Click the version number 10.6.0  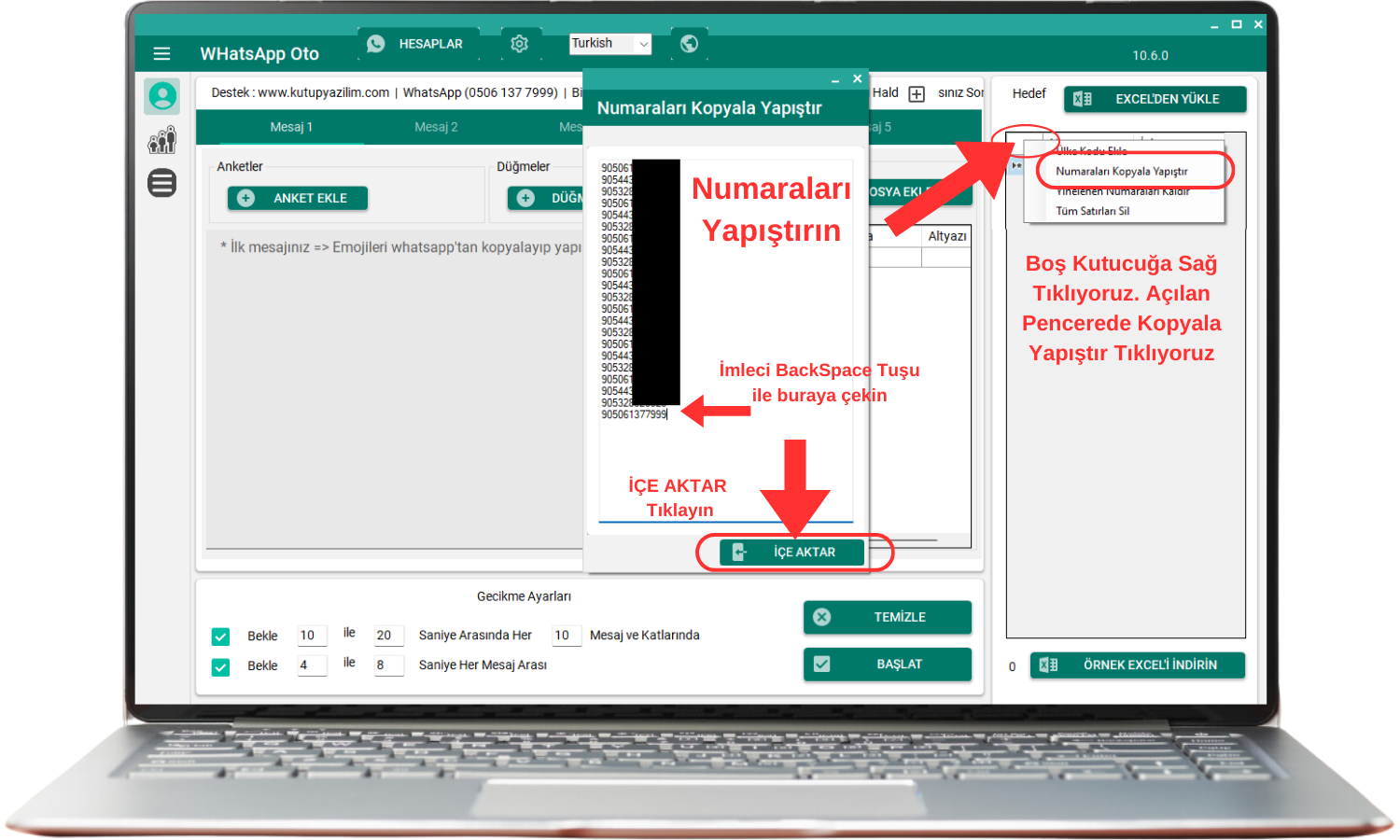1150,56
